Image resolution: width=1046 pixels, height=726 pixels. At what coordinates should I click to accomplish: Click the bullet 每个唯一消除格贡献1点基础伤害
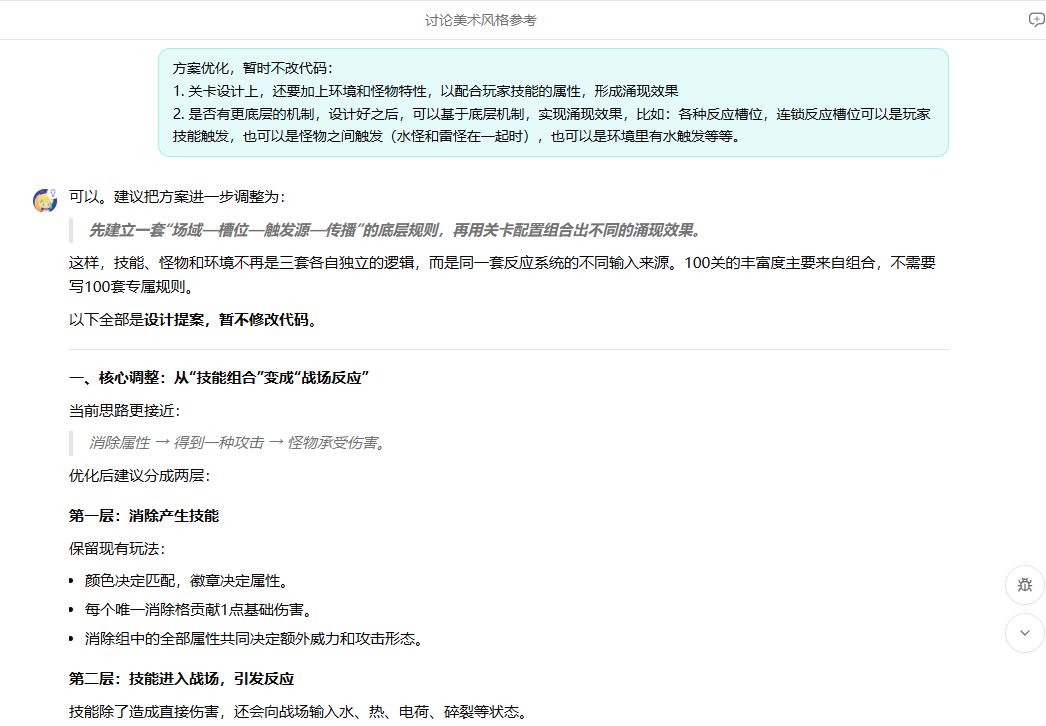coord(198,610)
